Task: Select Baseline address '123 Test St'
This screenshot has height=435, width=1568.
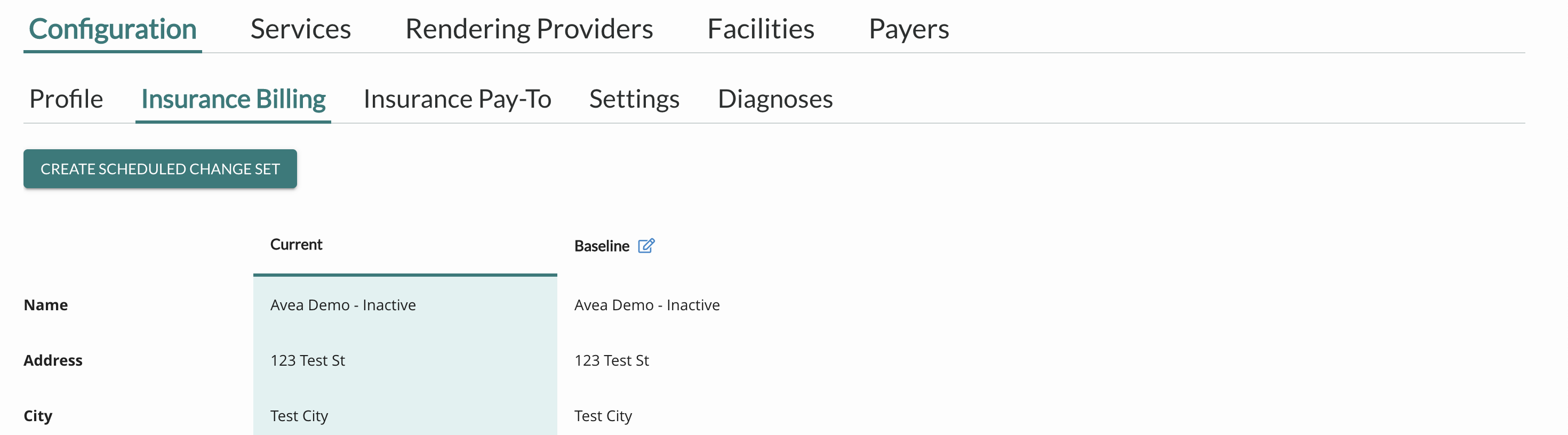Action: 611,360
